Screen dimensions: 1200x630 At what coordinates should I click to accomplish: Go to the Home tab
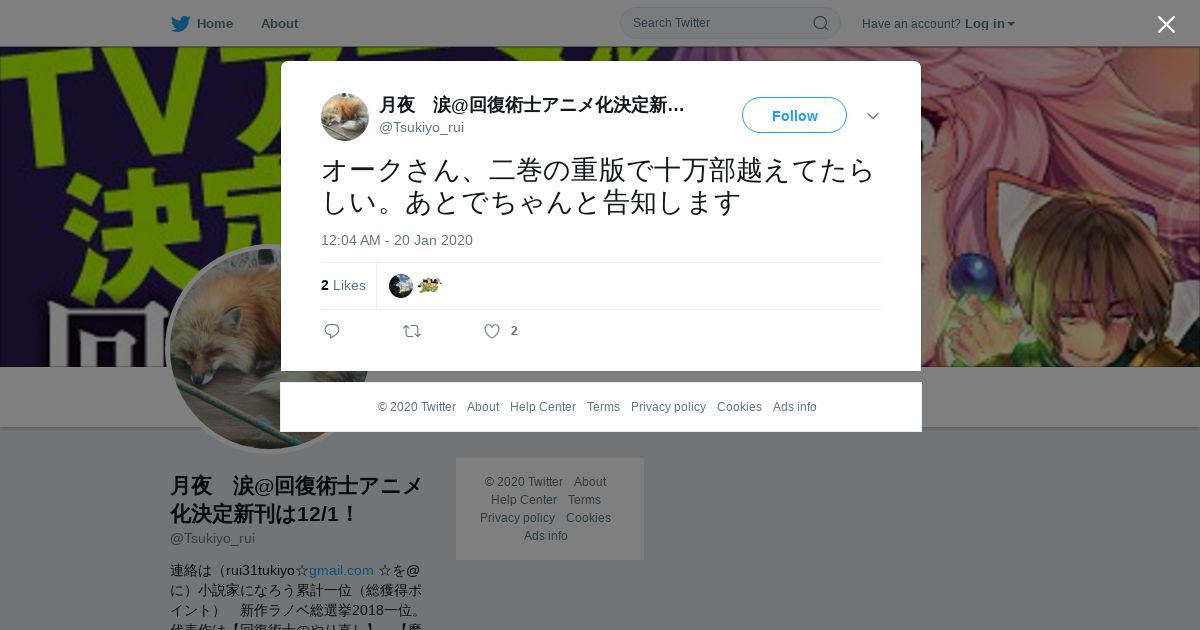(202, 24)
